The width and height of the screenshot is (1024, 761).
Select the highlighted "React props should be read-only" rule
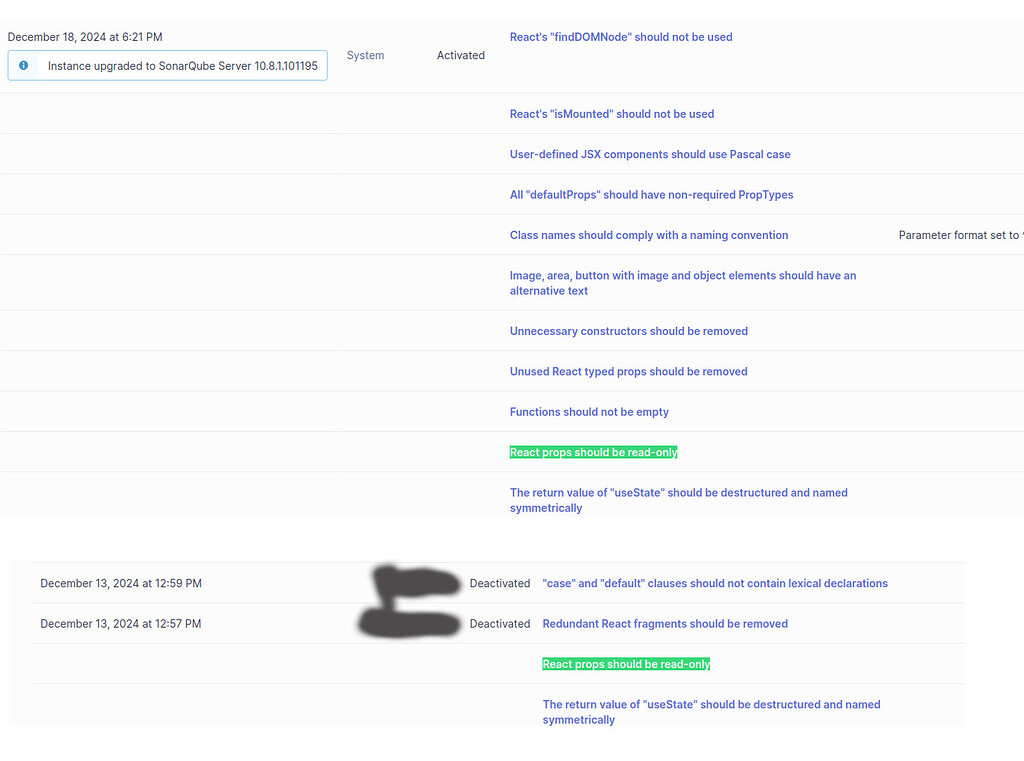point(593,452)
